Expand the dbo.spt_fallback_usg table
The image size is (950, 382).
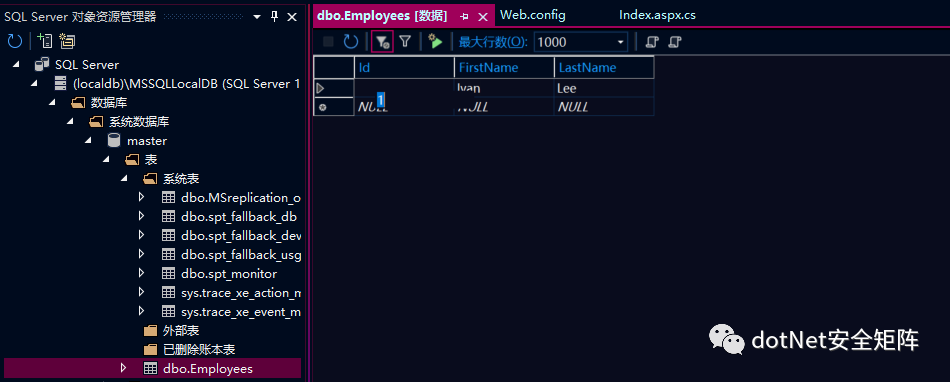[x=142, y=254]
